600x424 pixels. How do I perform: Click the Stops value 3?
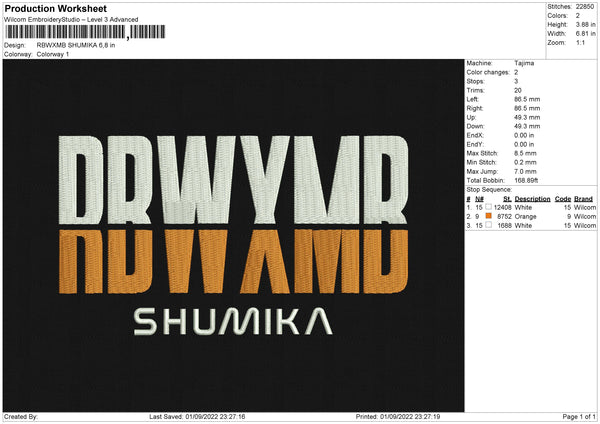[516, 81]
